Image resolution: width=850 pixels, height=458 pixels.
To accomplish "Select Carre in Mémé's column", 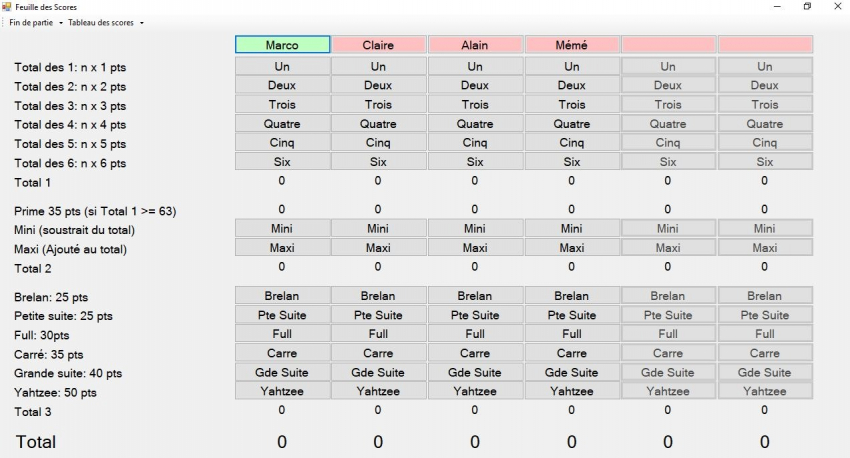I will tap(571, 353).
